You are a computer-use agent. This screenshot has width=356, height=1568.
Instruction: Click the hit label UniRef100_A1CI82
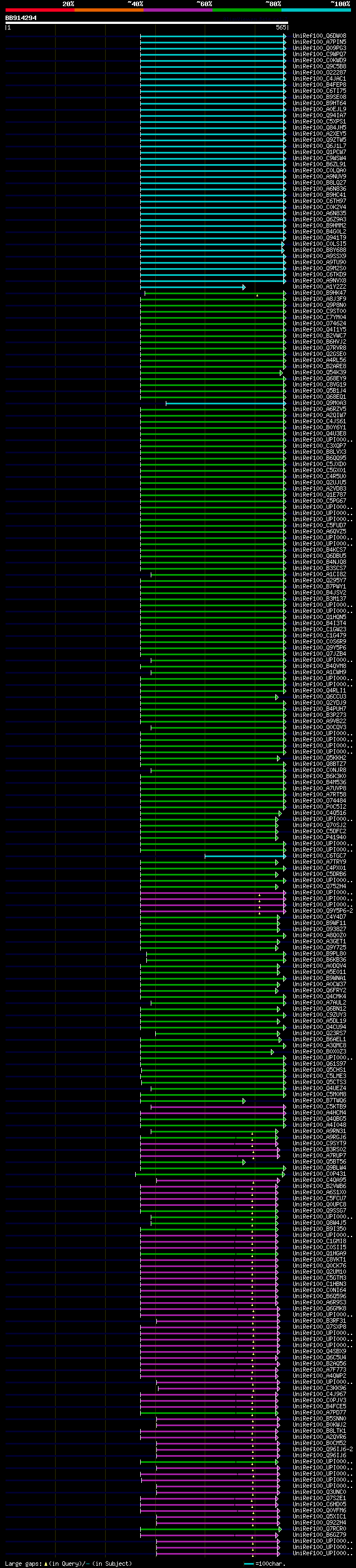(x=319, y=575)
